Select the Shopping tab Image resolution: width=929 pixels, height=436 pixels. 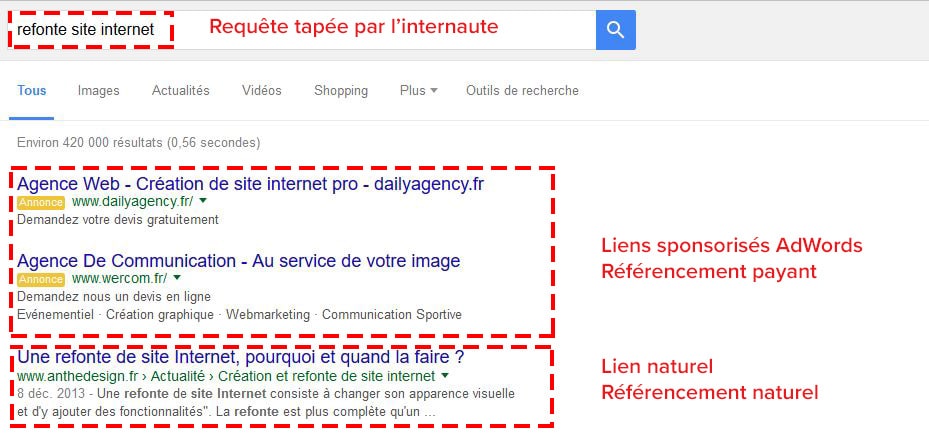pyautogui.click(x=341, y=91)
